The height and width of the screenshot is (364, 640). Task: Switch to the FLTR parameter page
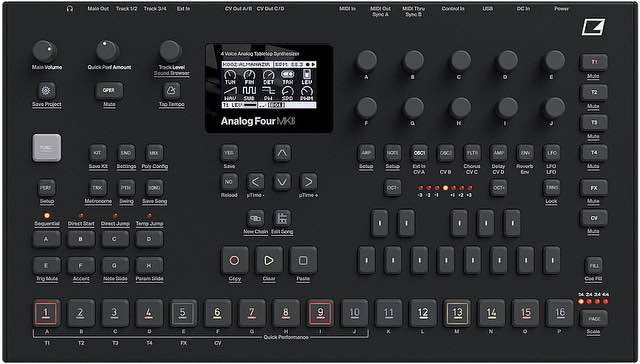click(472, 153)
